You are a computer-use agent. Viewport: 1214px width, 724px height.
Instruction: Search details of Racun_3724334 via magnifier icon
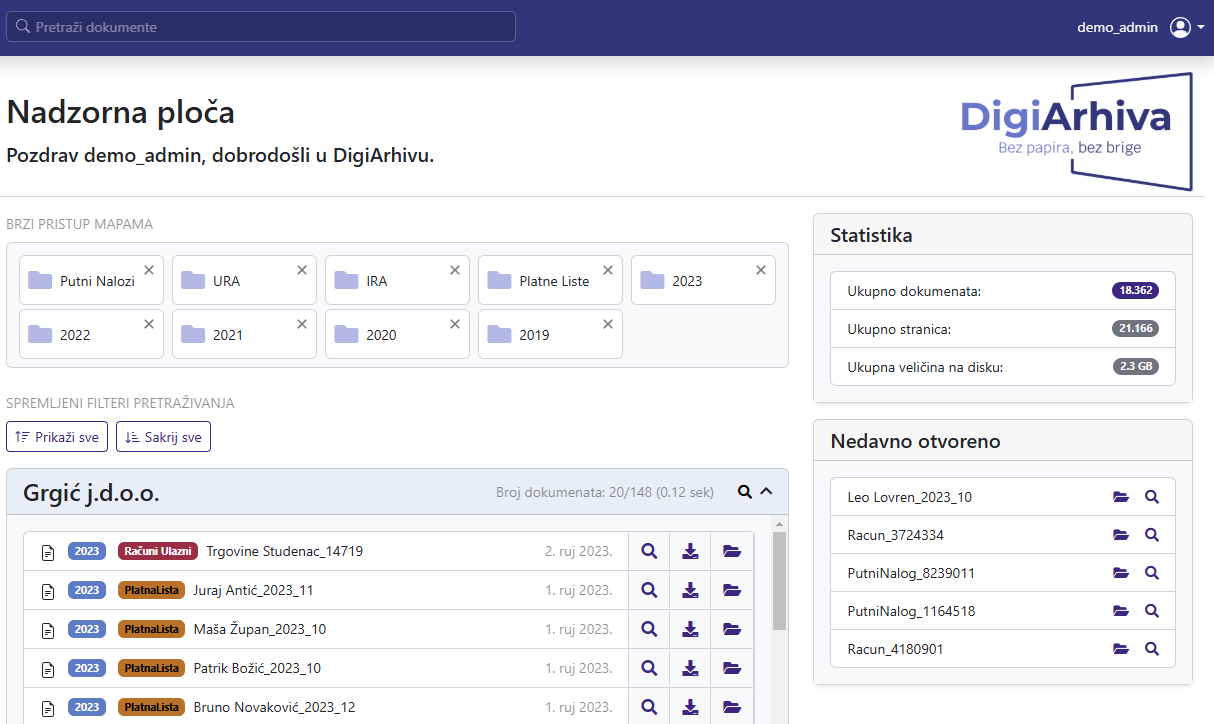1152,535
